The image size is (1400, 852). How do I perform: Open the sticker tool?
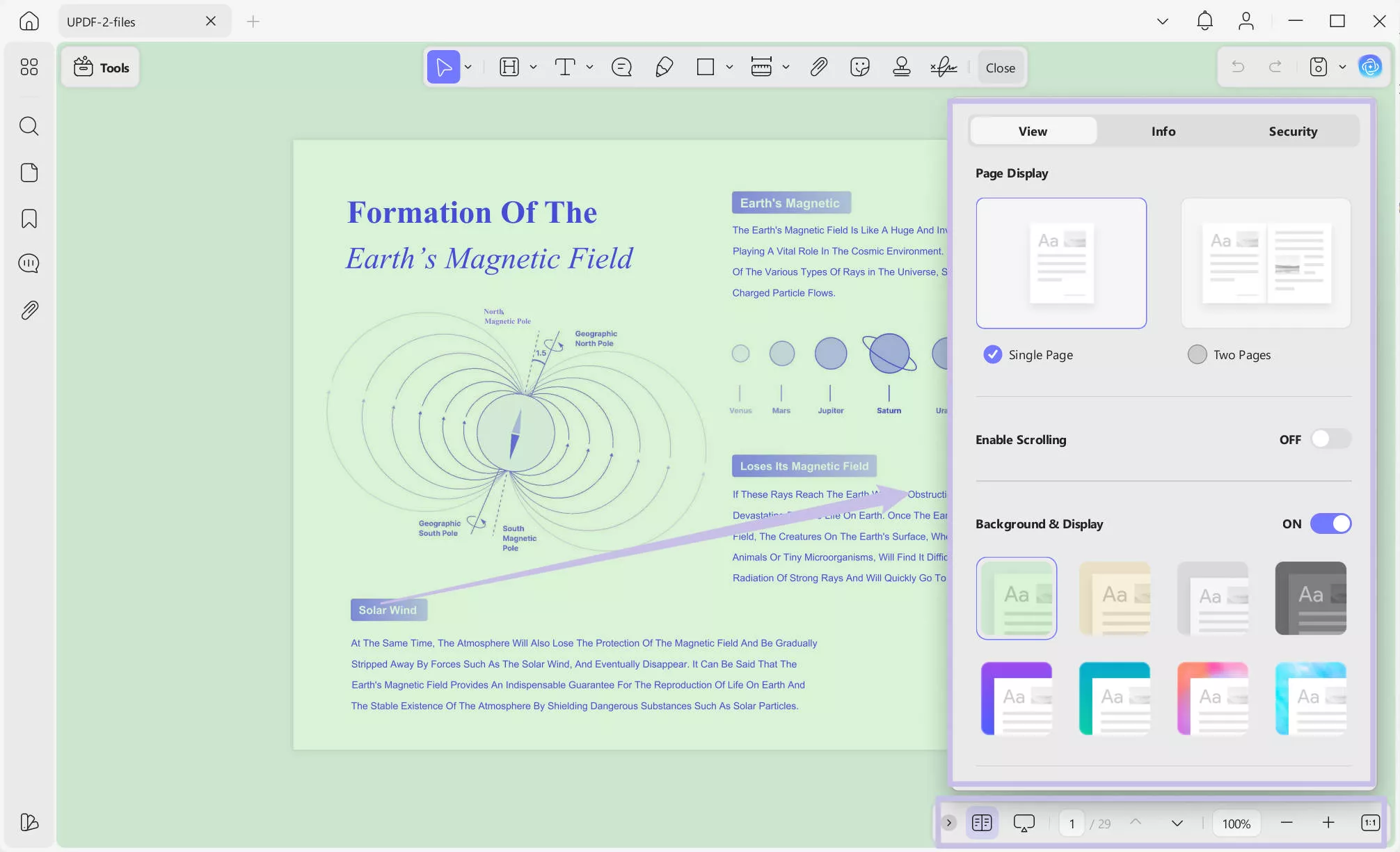860,68
